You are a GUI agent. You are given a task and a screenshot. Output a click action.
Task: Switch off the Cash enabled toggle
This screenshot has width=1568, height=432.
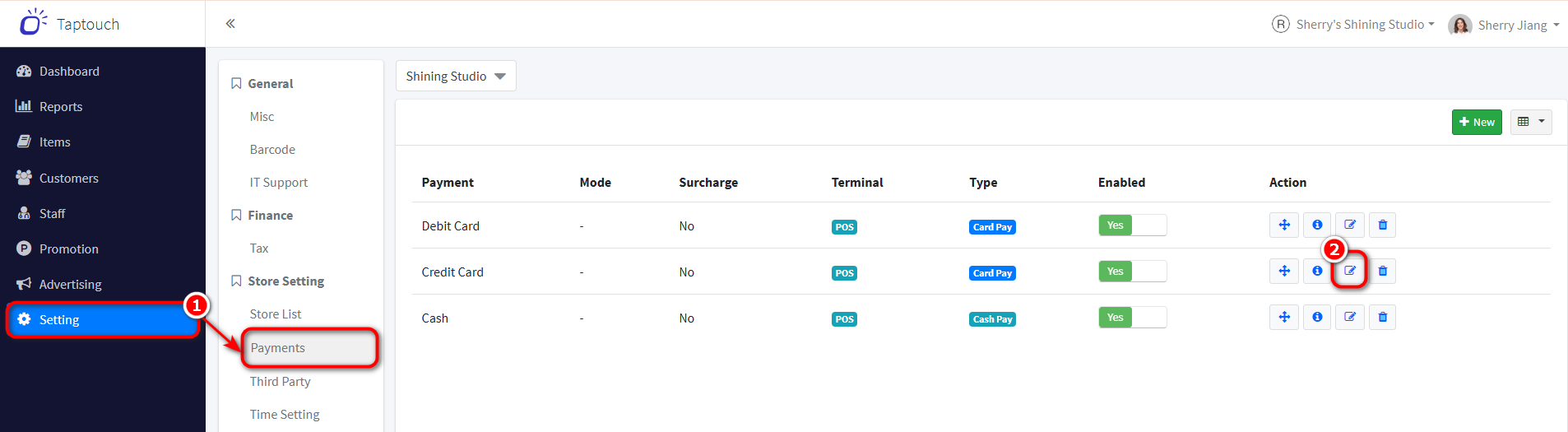pyautogui.click(x=1132, y=318)
